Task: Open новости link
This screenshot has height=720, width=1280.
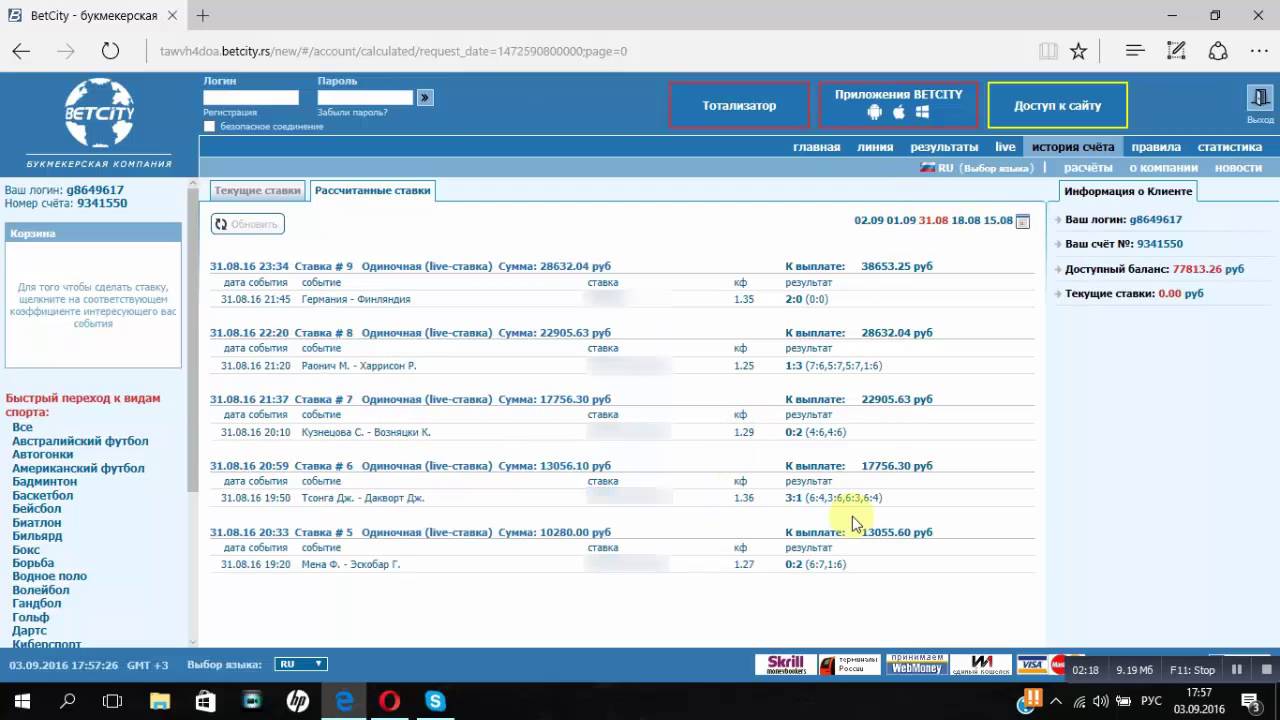Action: click(1238, 168)
